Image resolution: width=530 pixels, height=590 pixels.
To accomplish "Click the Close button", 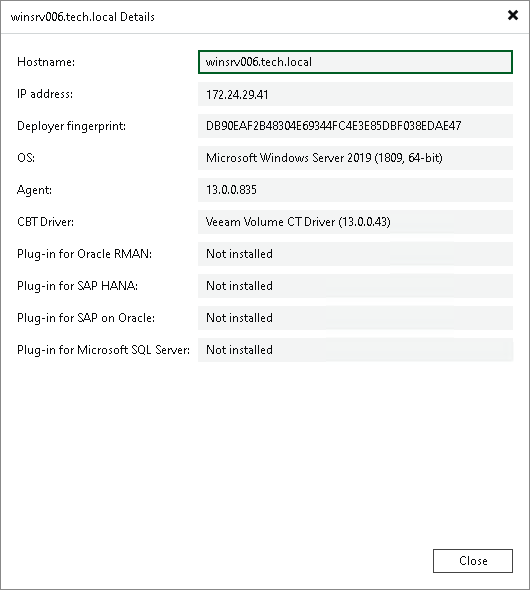I will click(x=473, y=561).
